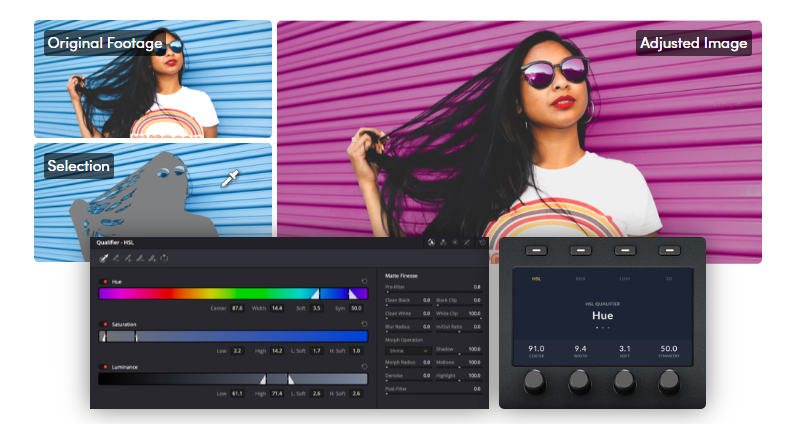The image size is (788, 424).
Task: Click the Center knob under 91.0
Action: pos(534,382)
